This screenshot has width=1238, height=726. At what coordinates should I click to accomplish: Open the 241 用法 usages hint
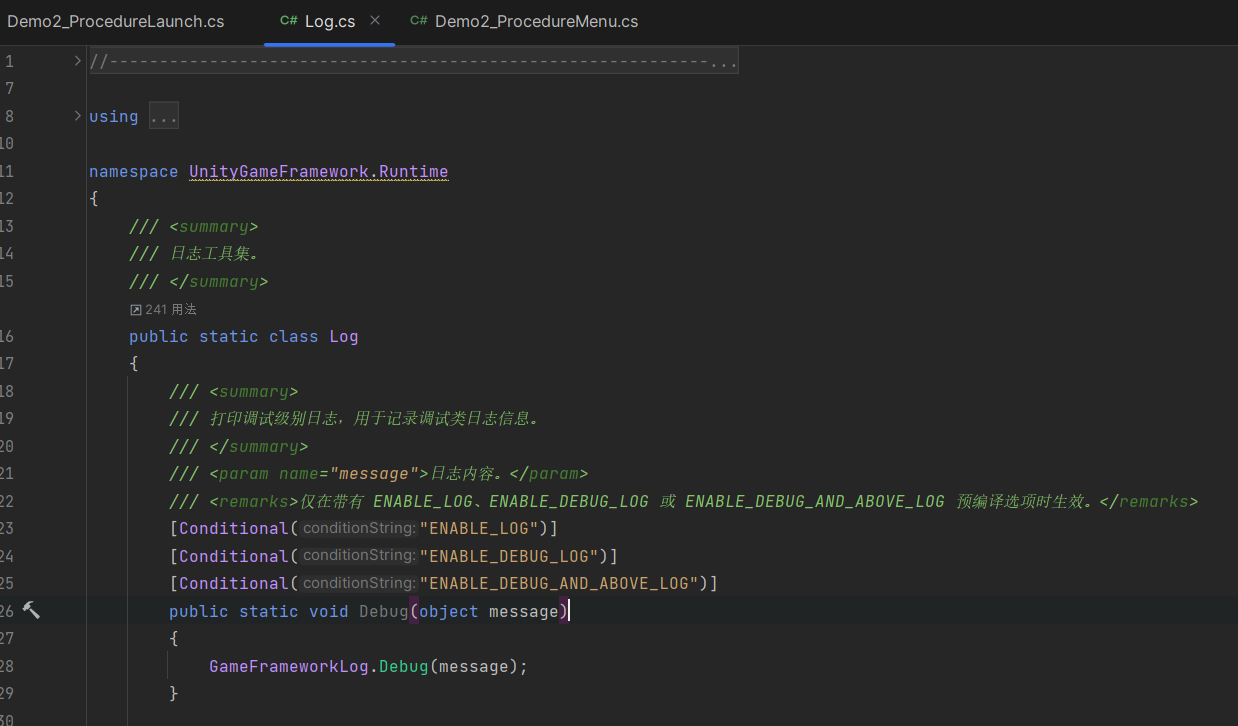click(171, 309)
